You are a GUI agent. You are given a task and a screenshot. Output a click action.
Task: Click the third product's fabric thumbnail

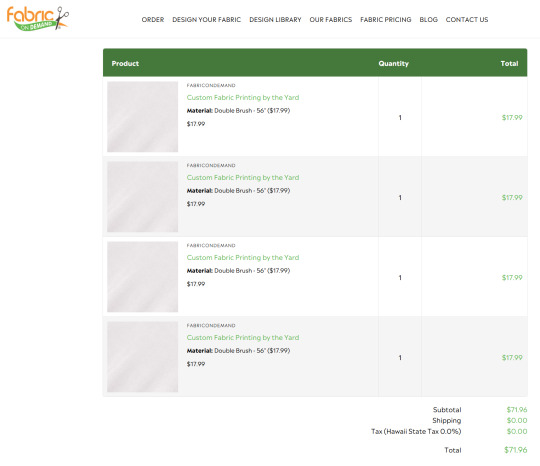pos(143,277)
